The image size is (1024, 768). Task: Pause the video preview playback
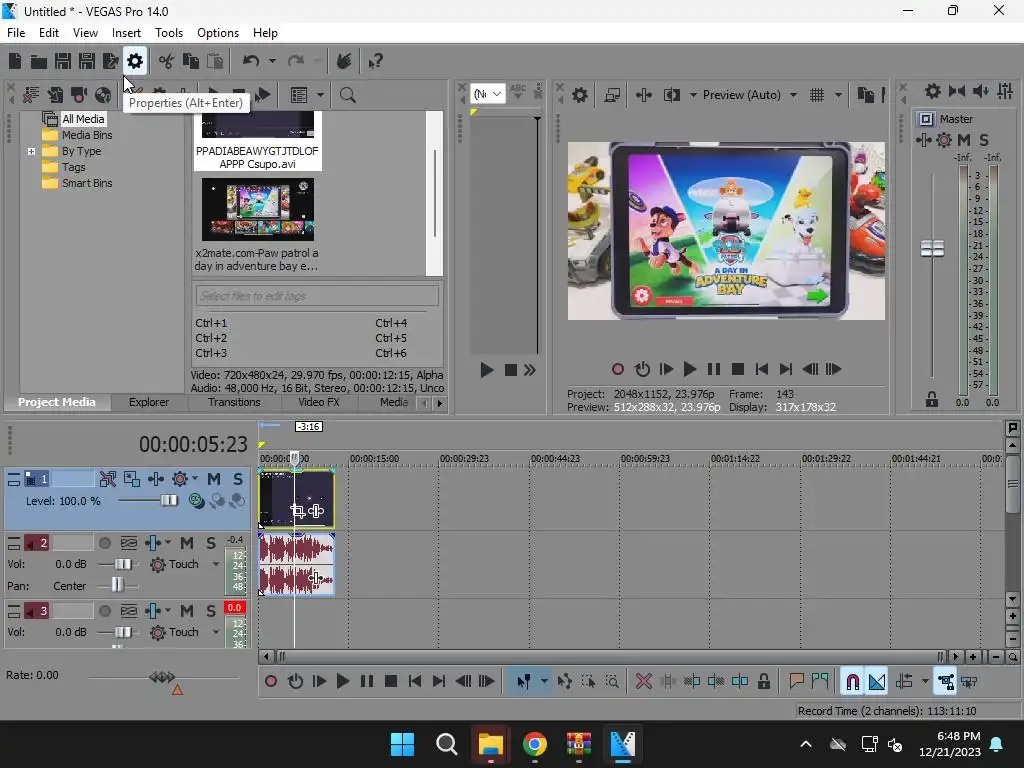pyautogui.click(x=714, y=370)
